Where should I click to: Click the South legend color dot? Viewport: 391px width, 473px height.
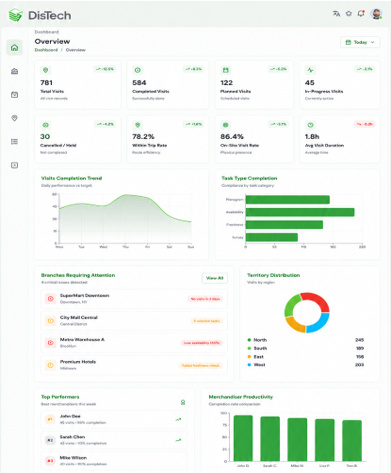pos(249,348)
